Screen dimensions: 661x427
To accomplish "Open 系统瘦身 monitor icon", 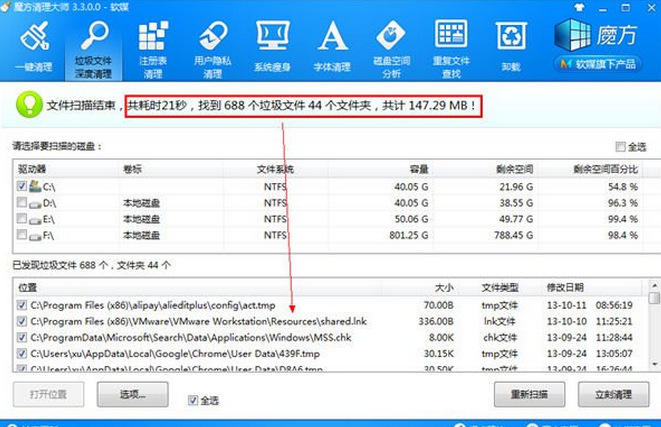I will [x=273, y=36].
